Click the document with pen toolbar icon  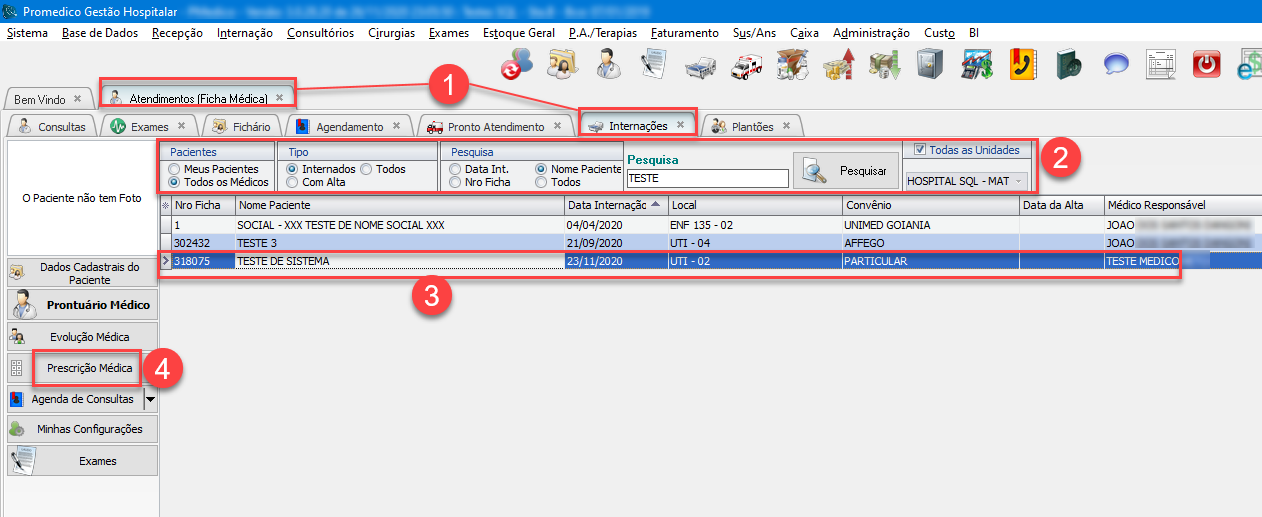[654, 65]
